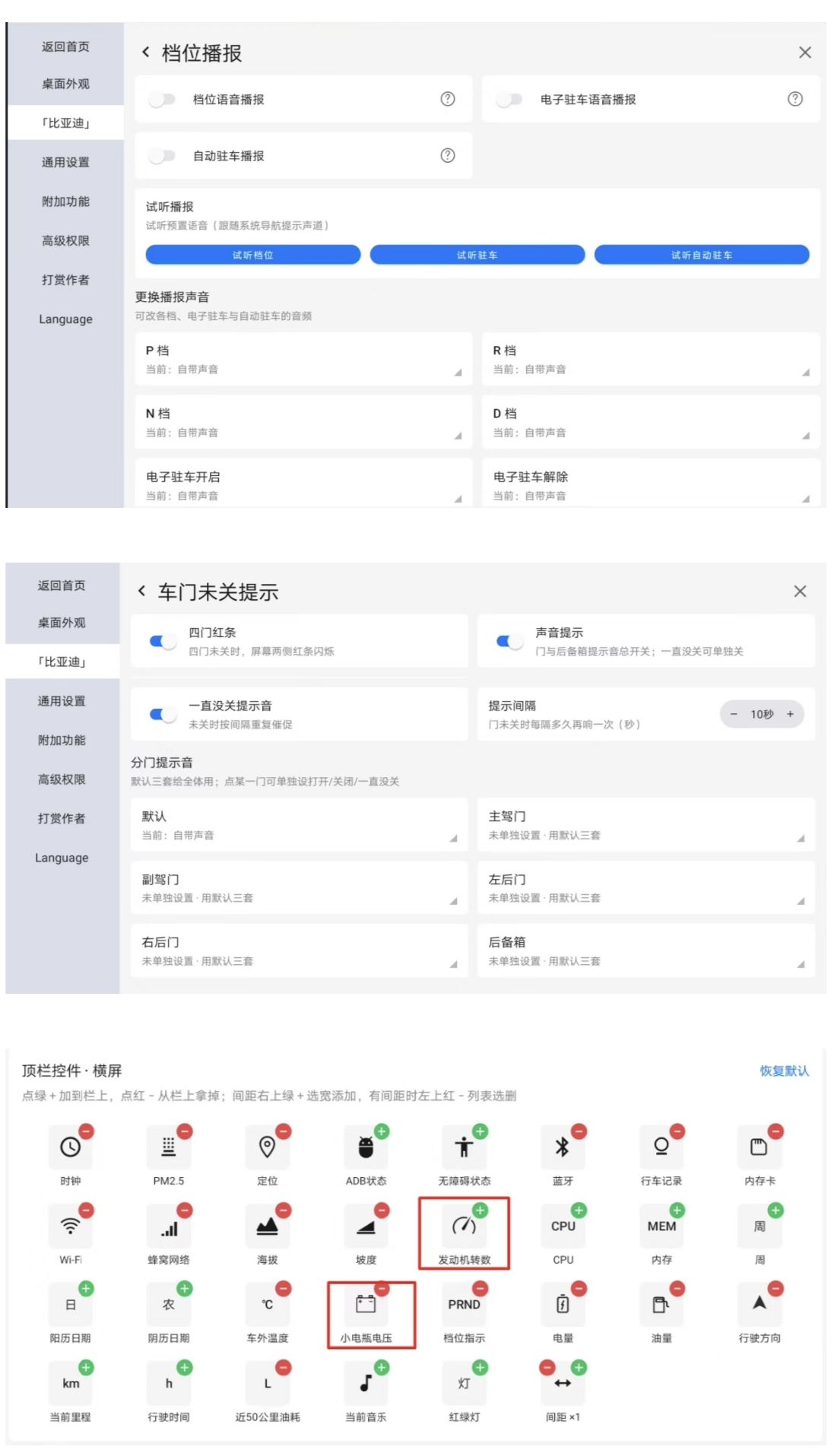Open help for 档位语音播报
Image resolution: width=840 pixels, height=1456 pixels.
click(x=448, y=99)
